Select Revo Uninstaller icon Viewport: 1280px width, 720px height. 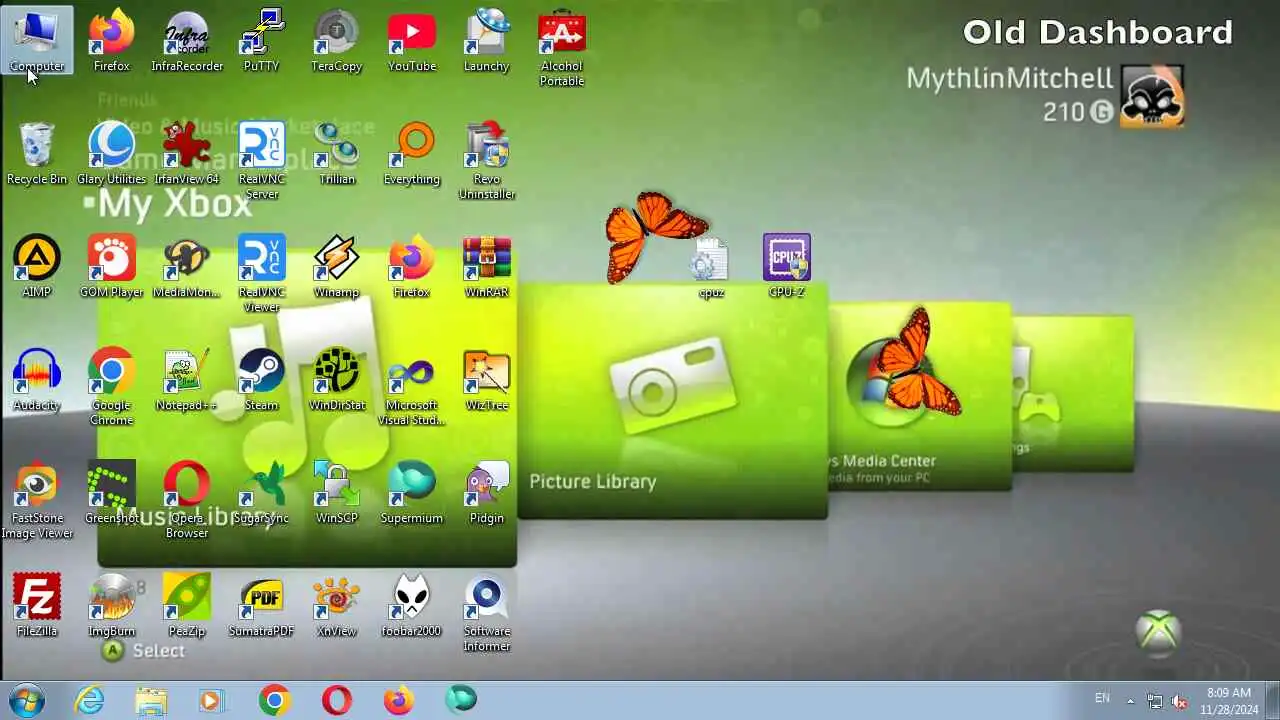pos(487,161)
